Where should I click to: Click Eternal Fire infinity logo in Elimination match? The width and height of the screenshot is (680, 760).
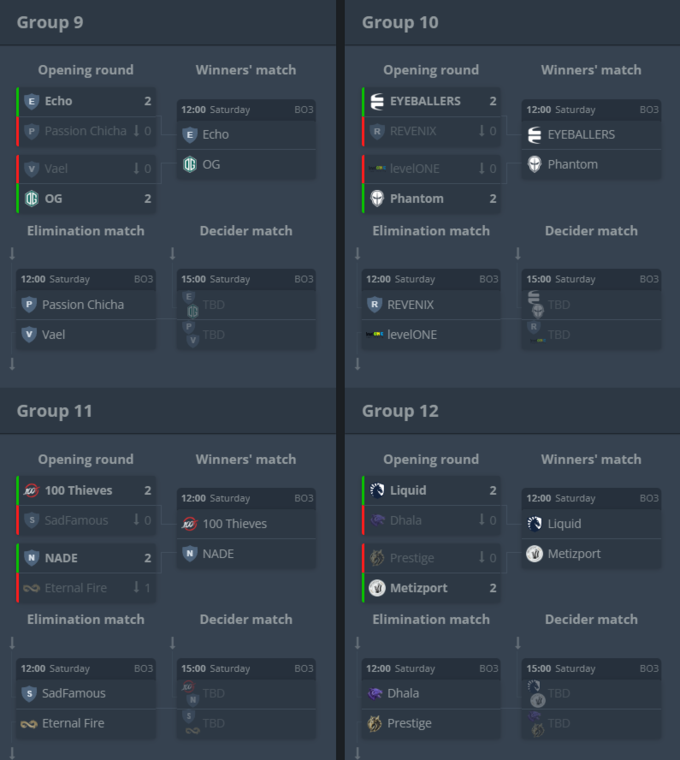coord(29,724)
